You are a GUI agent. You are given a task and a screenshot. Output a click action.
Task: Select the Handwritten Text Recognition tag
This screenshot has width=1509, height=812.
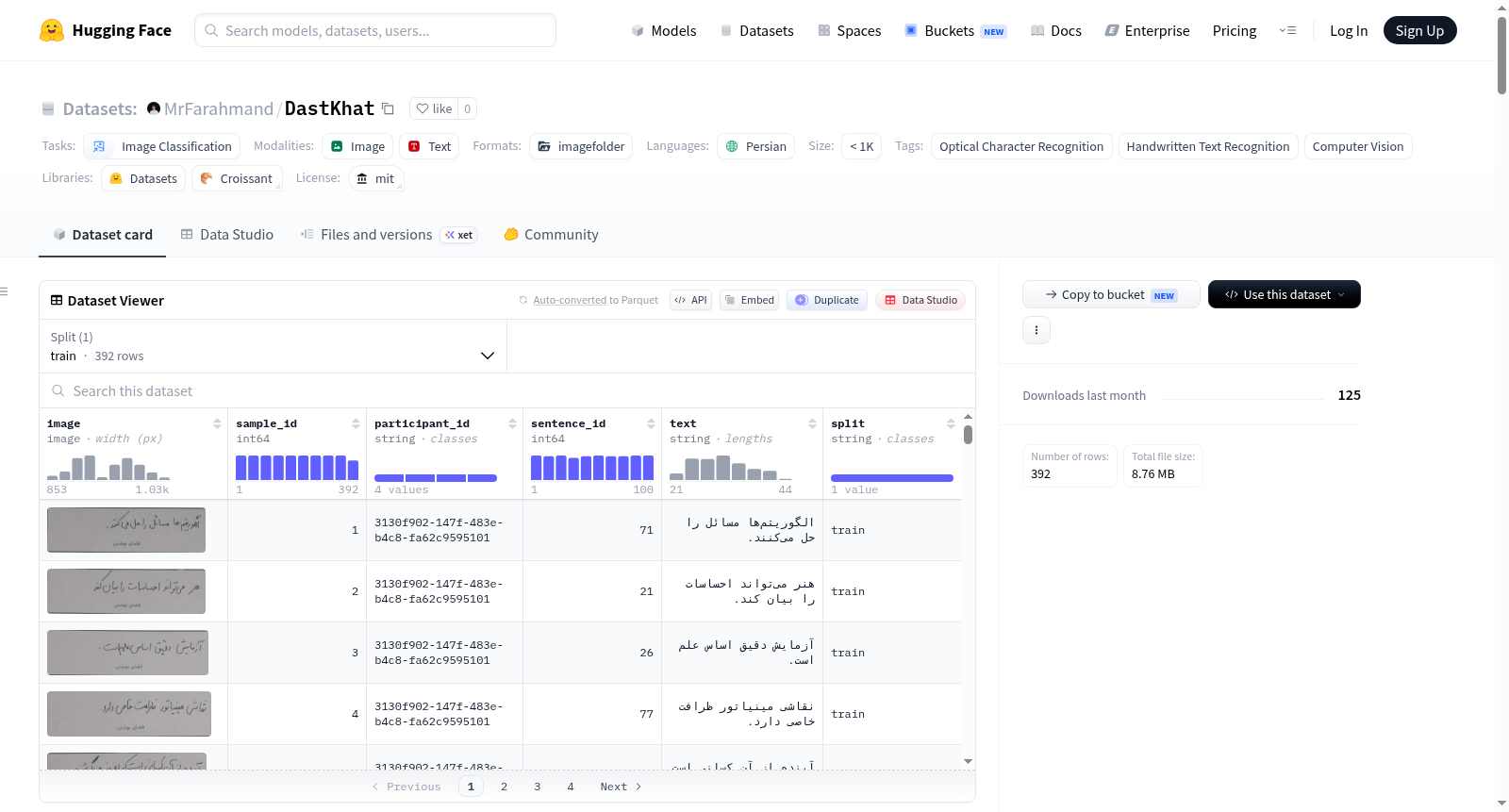point(1208,146)
